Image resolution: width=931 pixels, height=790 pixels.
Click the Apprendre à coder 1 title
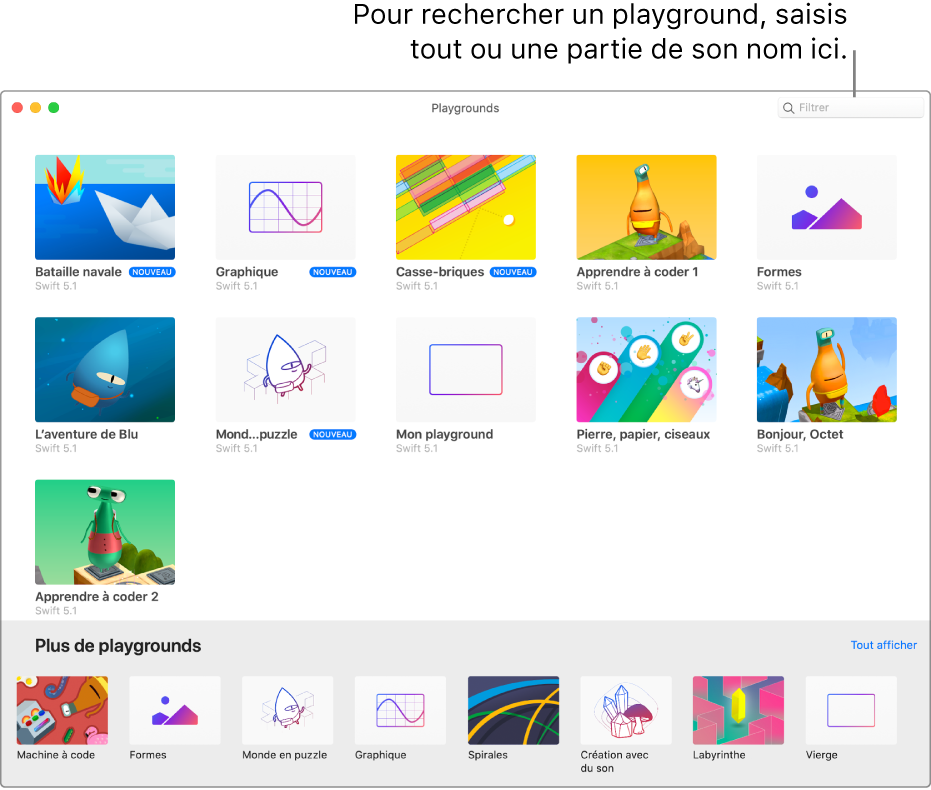637,272
